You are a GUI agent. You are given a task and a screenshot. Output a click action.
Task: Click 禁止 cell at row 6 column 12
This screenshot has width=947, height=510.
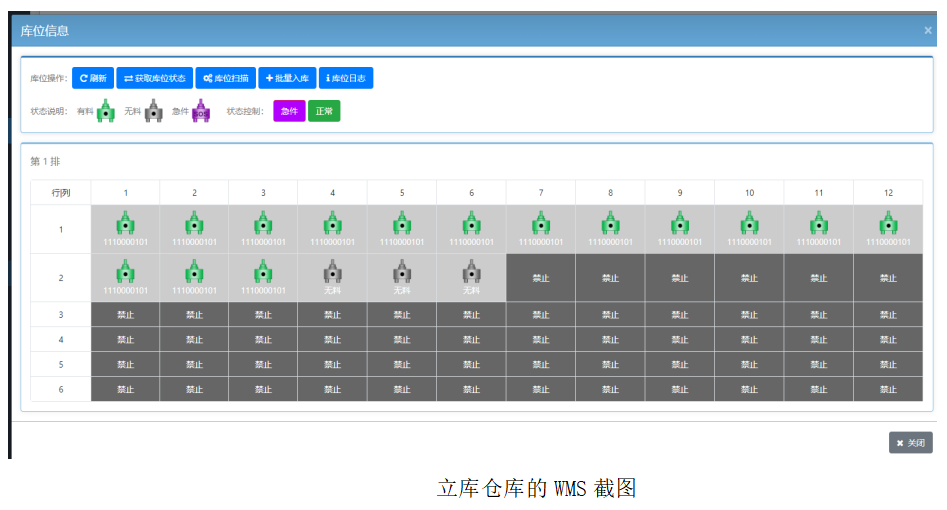point(887,389)
